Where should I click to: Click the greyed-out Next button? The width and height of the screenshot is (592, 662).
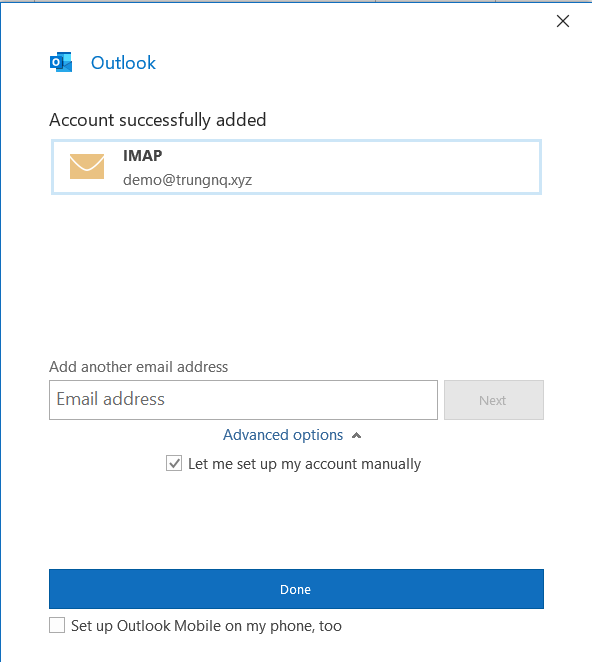click(x=494, y=400)
